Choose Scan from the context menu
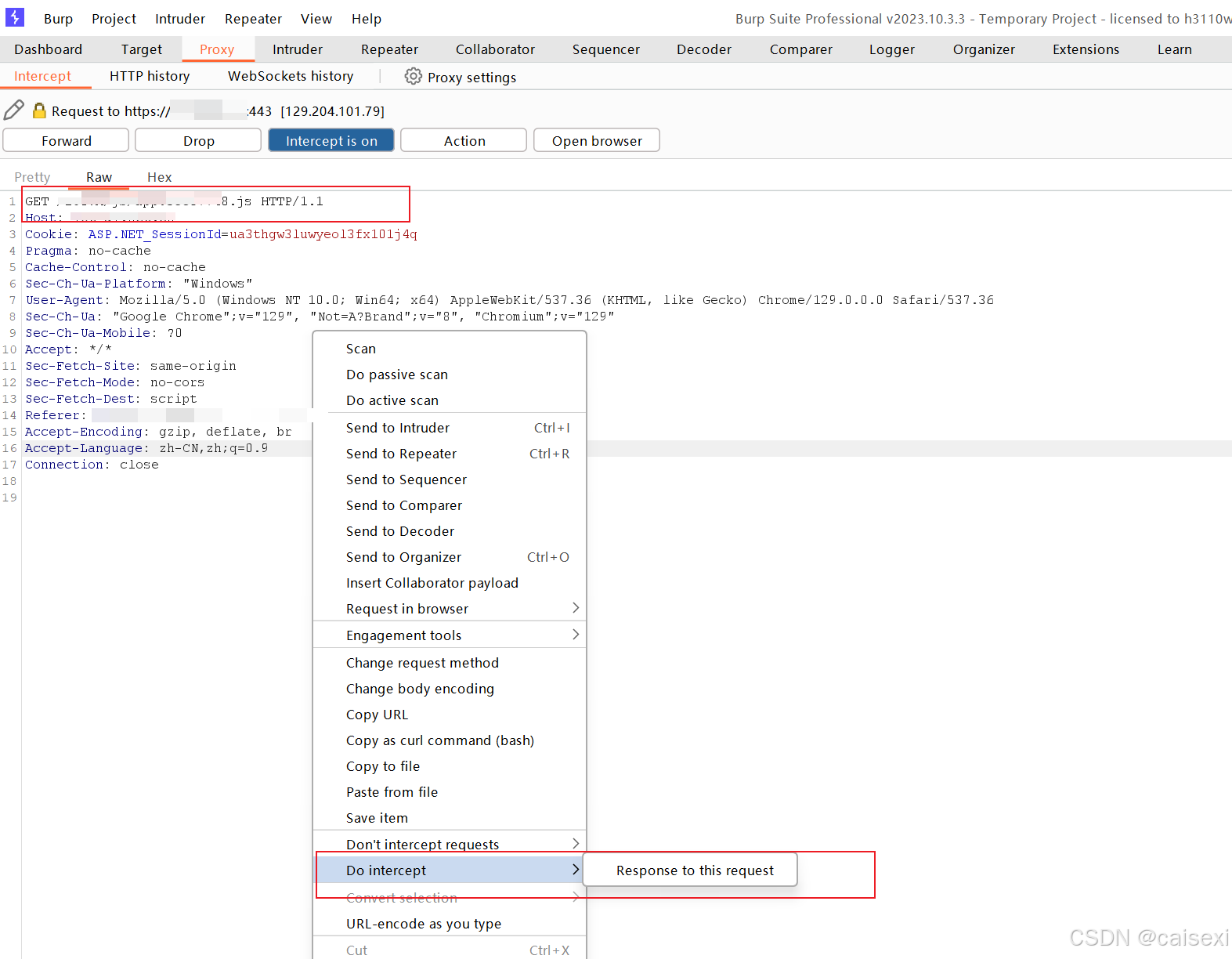 450,349
